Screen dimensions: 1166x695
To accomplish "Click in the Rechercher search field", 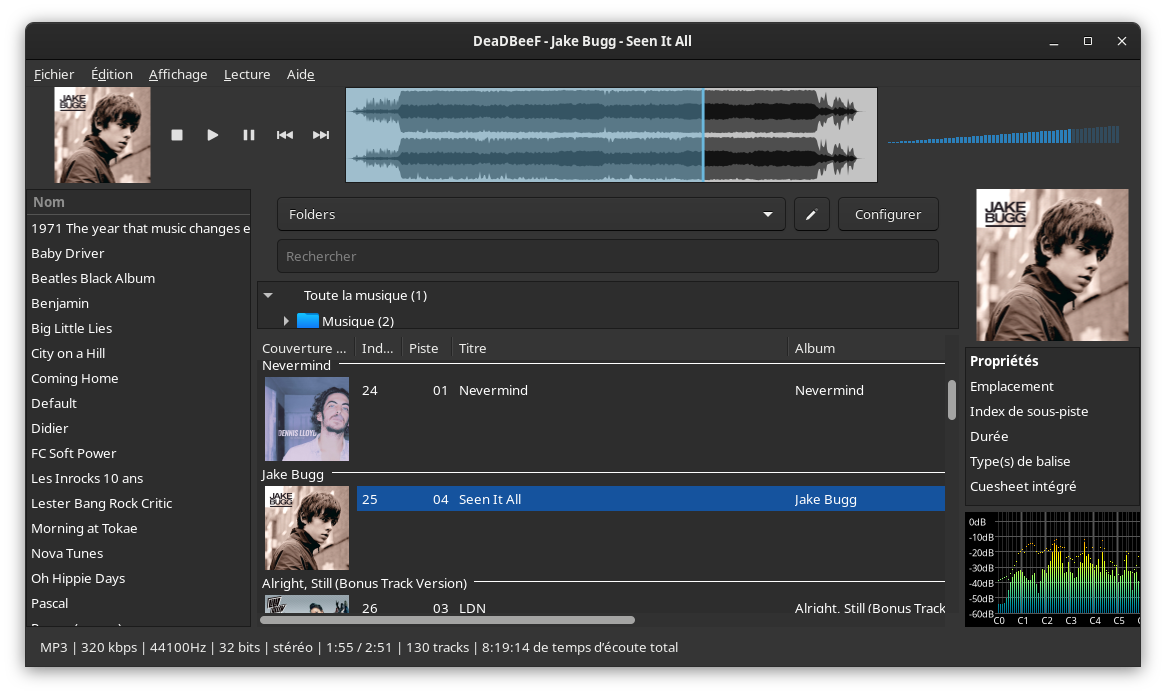I will tap(607, 256).
